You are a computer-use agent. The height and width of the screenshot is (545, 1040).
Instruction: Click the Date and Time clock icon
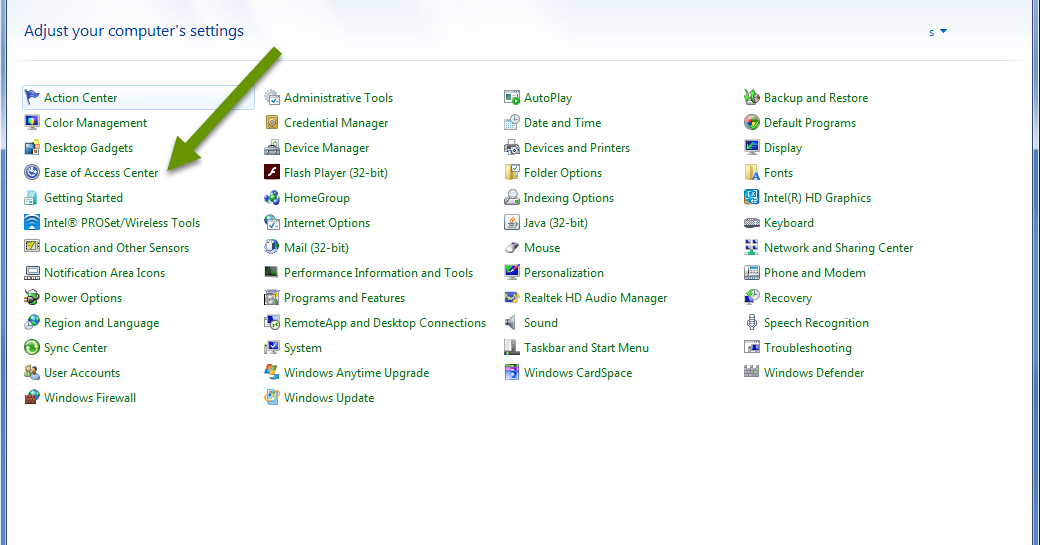(x=512, y=123)
